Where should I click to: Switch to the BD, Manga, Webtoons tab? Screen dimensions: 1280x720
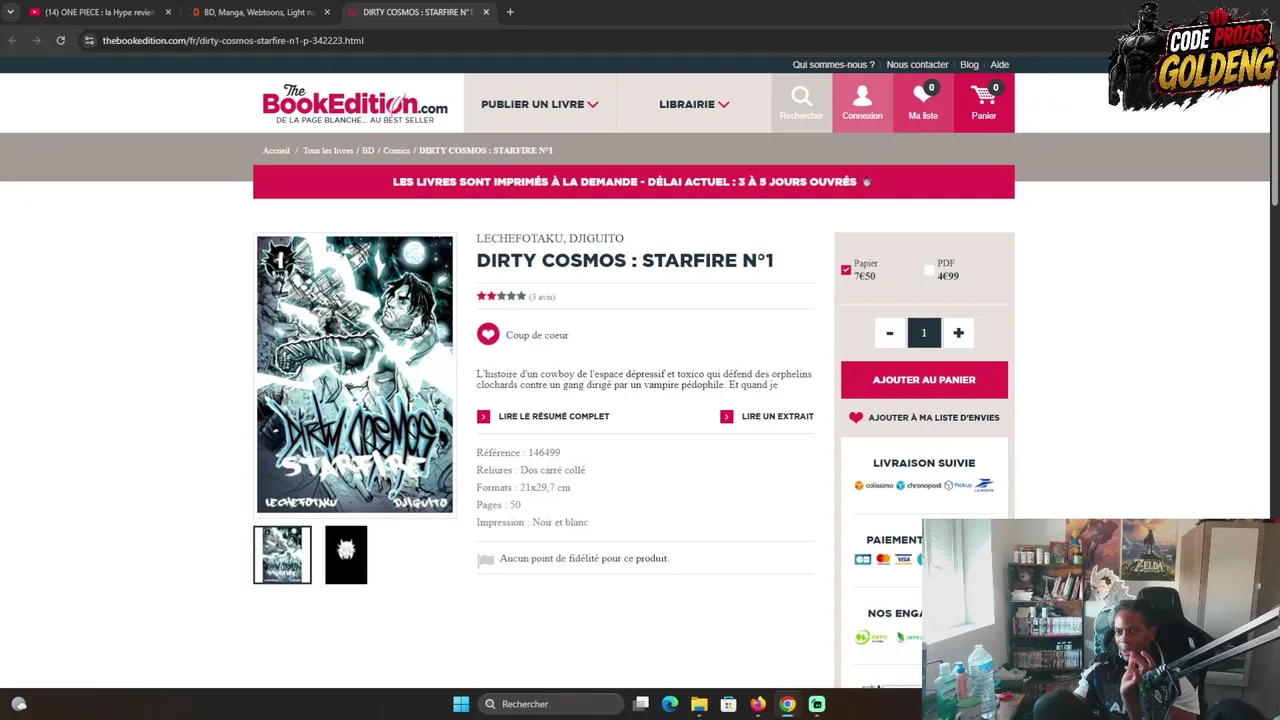click(259, 12)
